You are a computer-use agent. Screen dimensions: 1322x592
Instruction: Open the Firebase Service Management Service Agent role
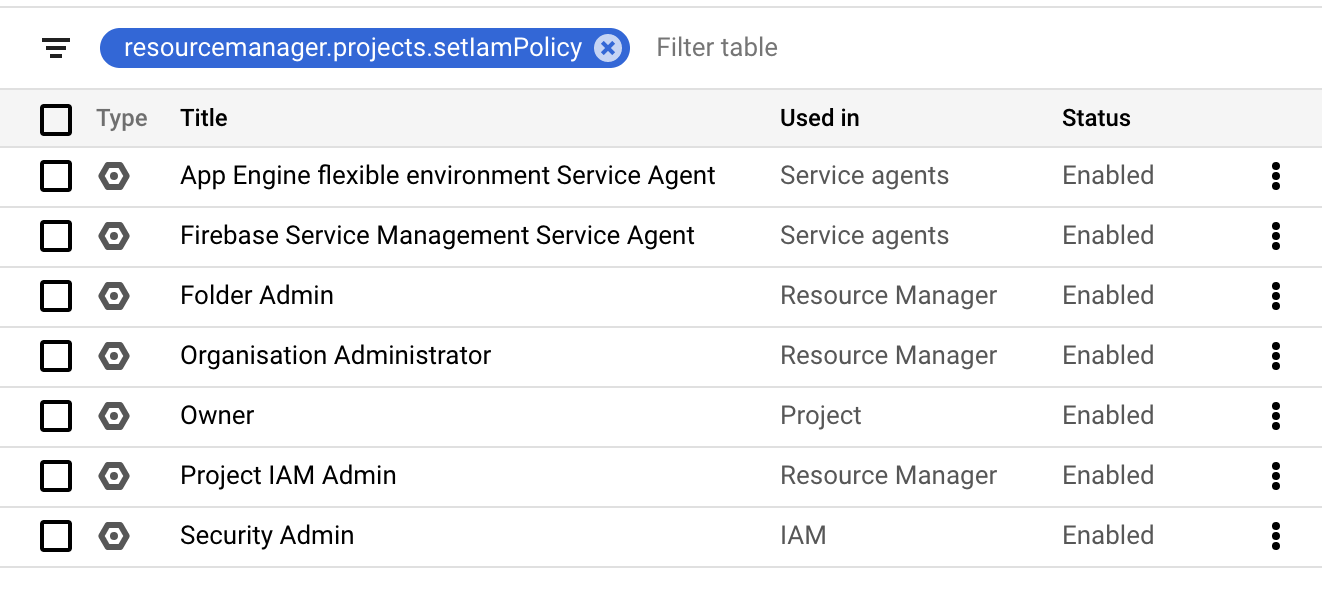(x=437, y=236)
